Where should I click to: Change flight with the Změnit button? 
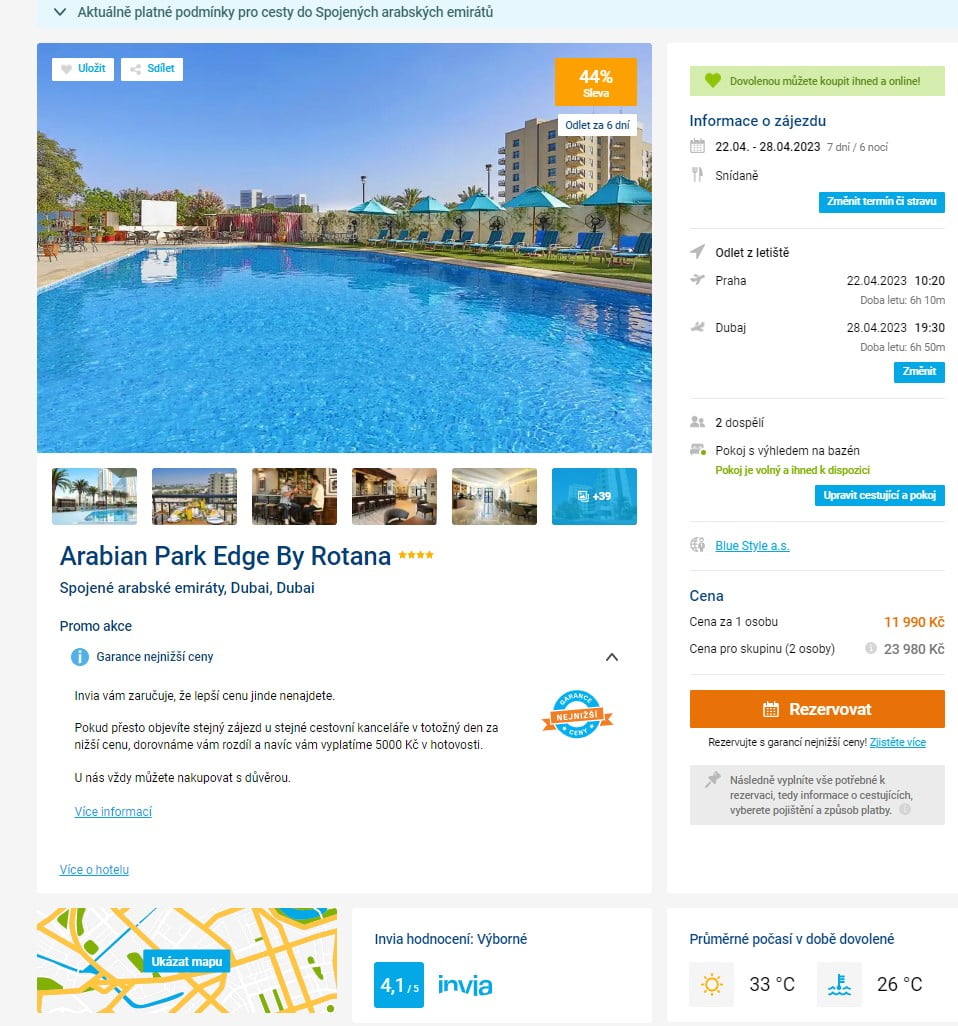(919, 372)
